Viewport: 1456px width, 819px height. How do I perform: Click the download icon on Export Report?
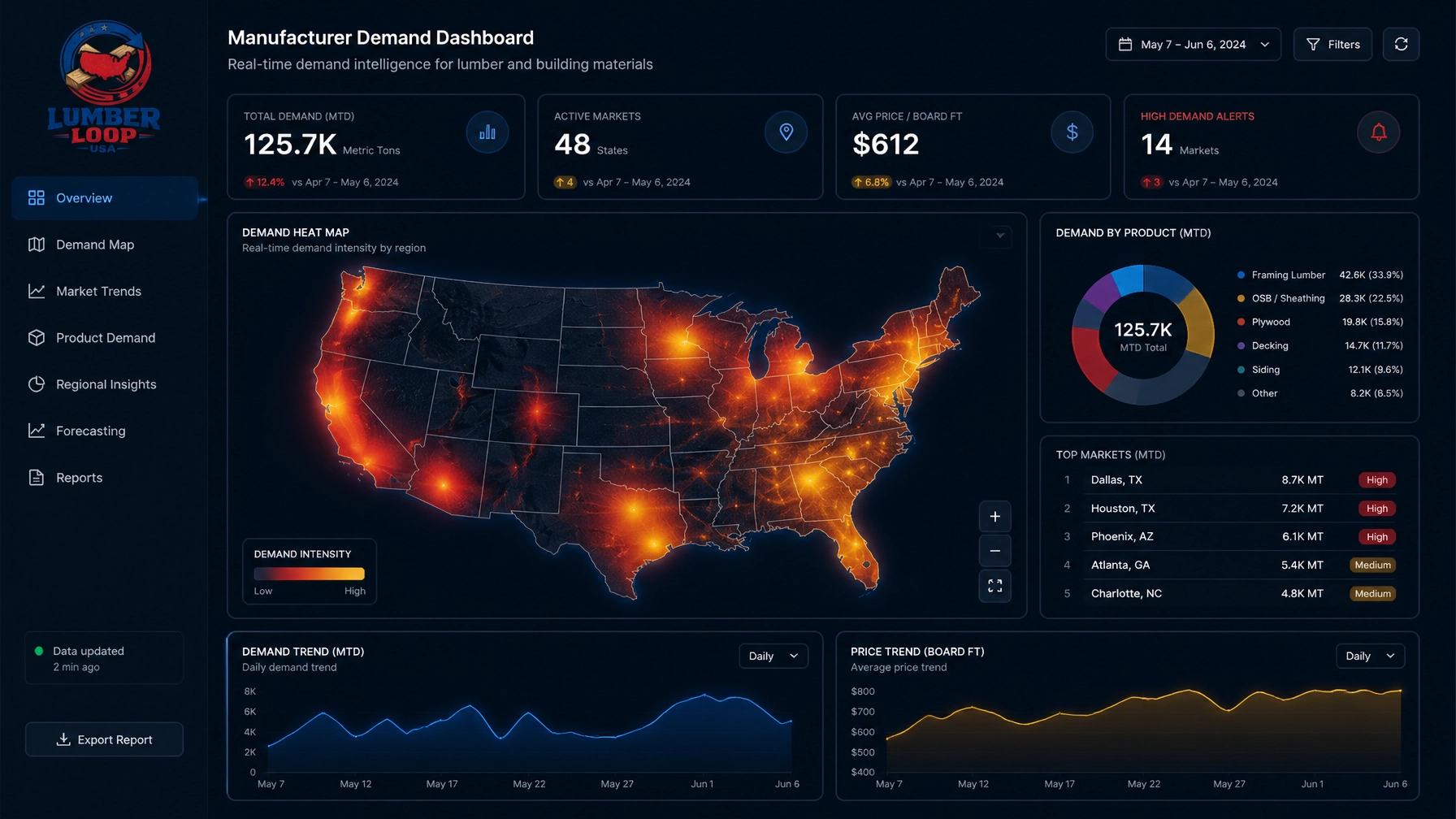63,739
